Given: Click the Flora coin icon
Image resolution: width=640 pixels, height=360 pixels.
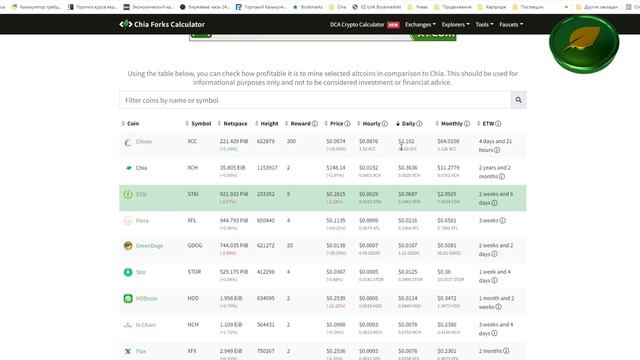Looking at the screenshot, I should click(x=128, y=221).
